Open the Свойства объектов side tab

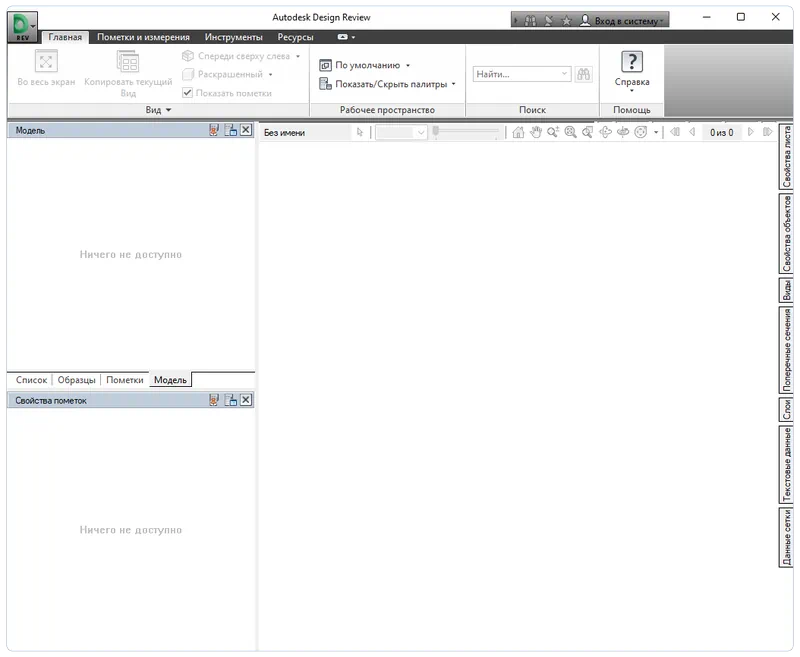click(786, 234)
